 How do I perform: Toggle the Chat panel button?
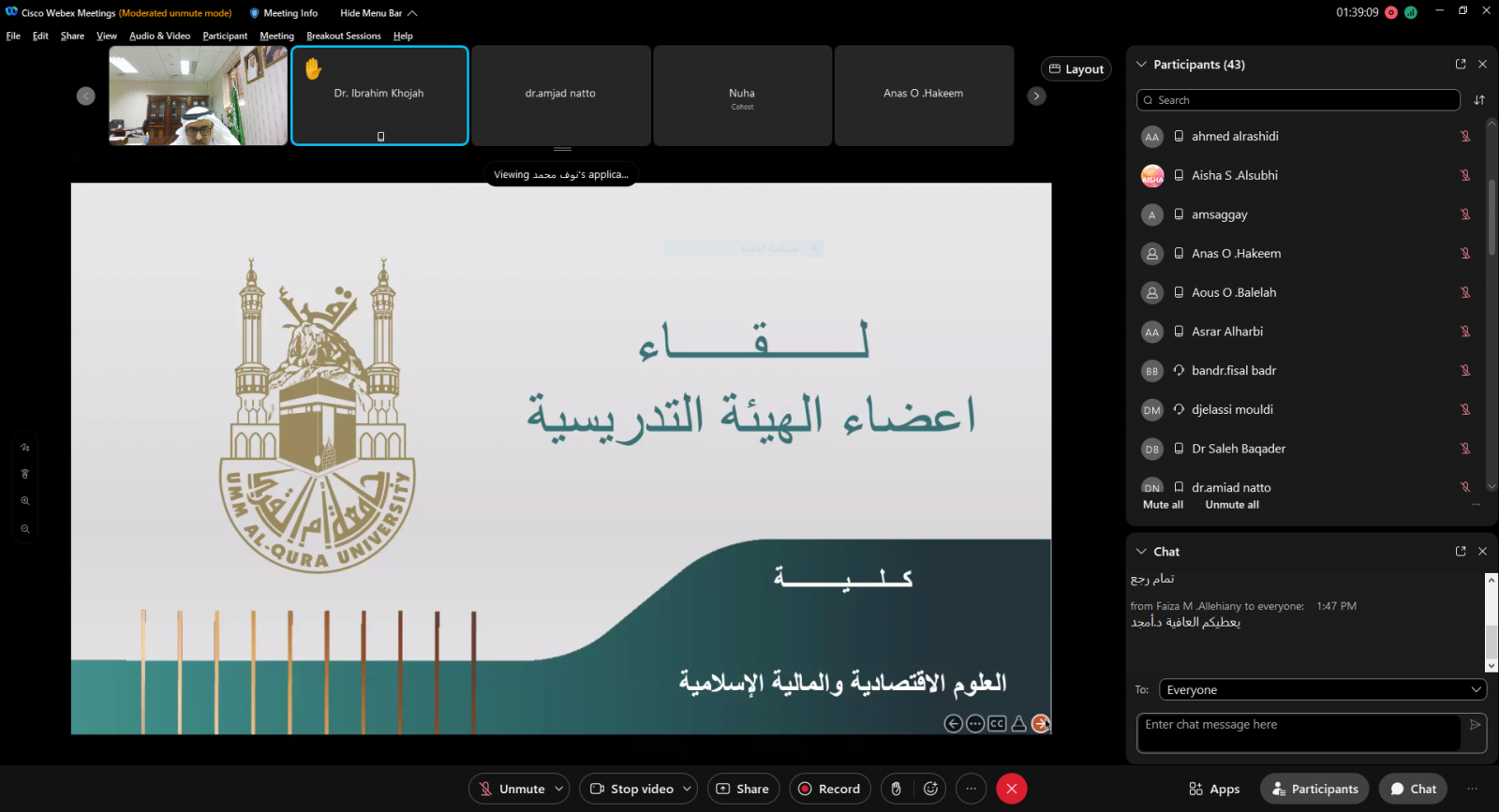point(1414,789)
